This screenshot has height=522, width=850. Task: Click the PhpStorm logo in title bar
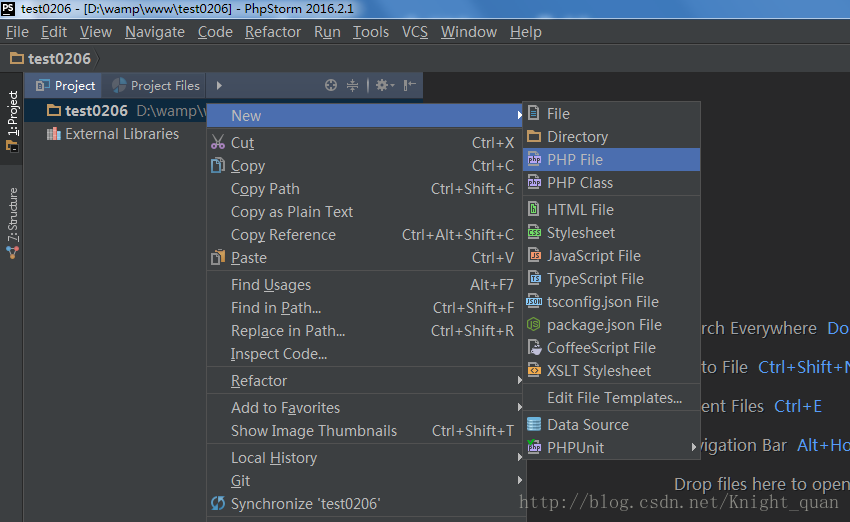click(x=8, y=9)
